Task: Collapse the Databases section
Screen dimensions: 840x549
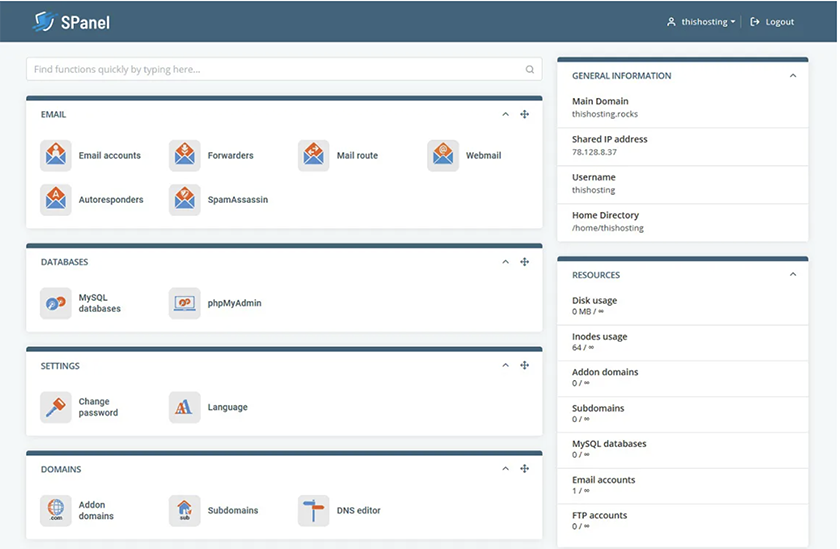Action: 505,262
